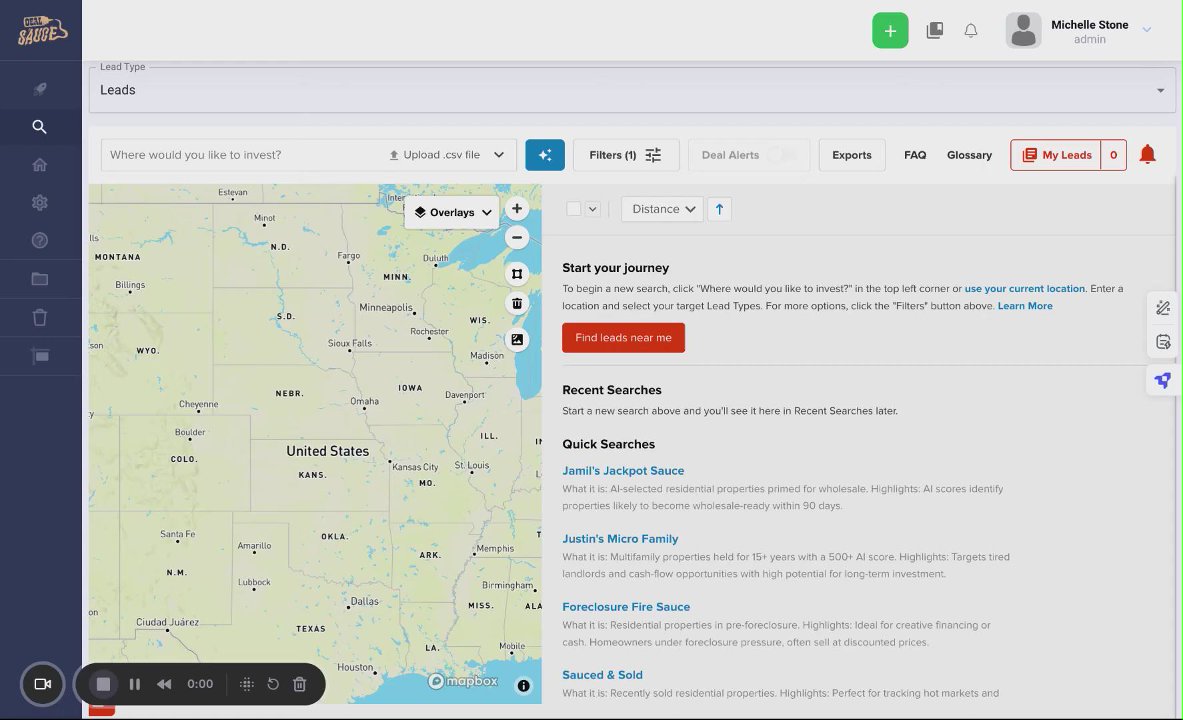Open the flag icon in the sidebar

click(40, 355)
